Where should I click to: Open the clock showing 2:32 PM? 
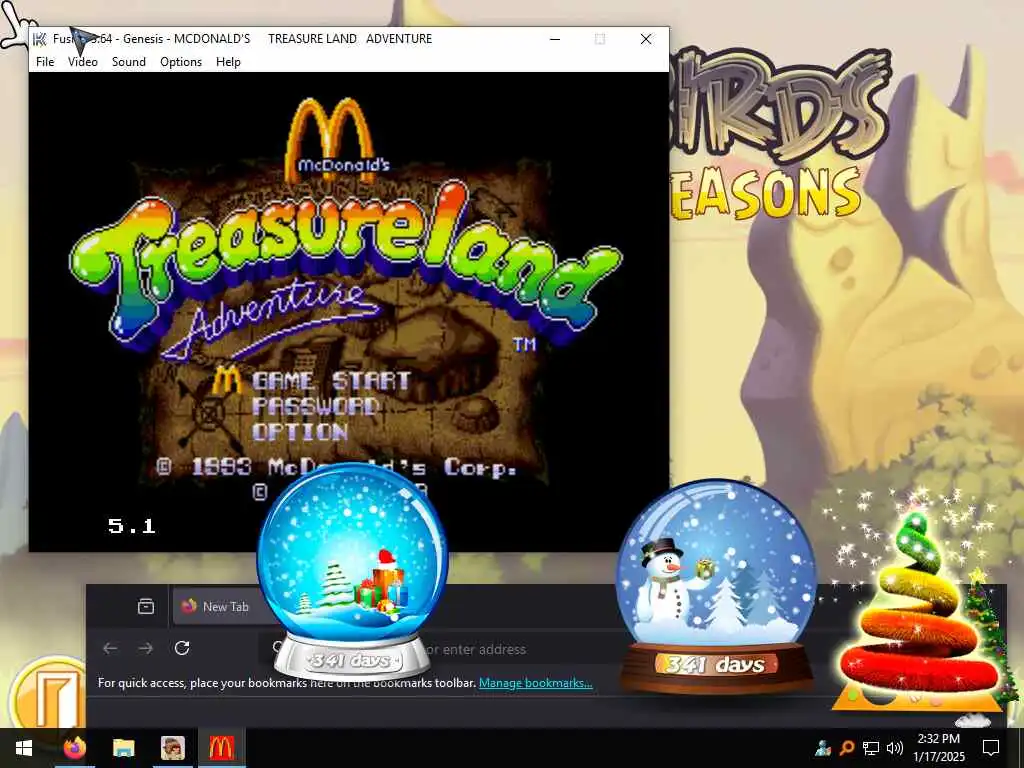coord(938,748)
